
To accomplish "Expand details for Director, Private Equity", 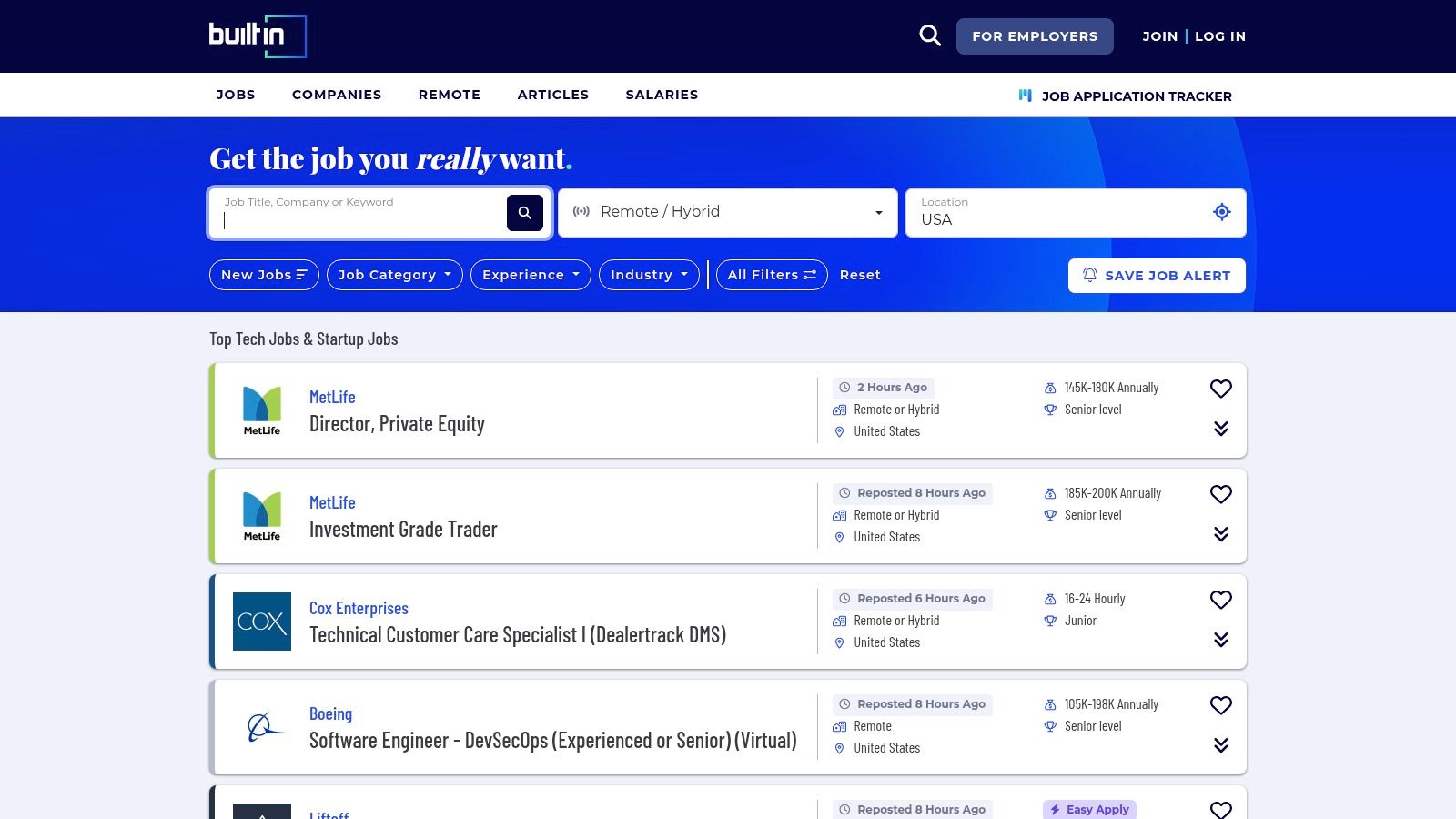I will [1221, 429].
